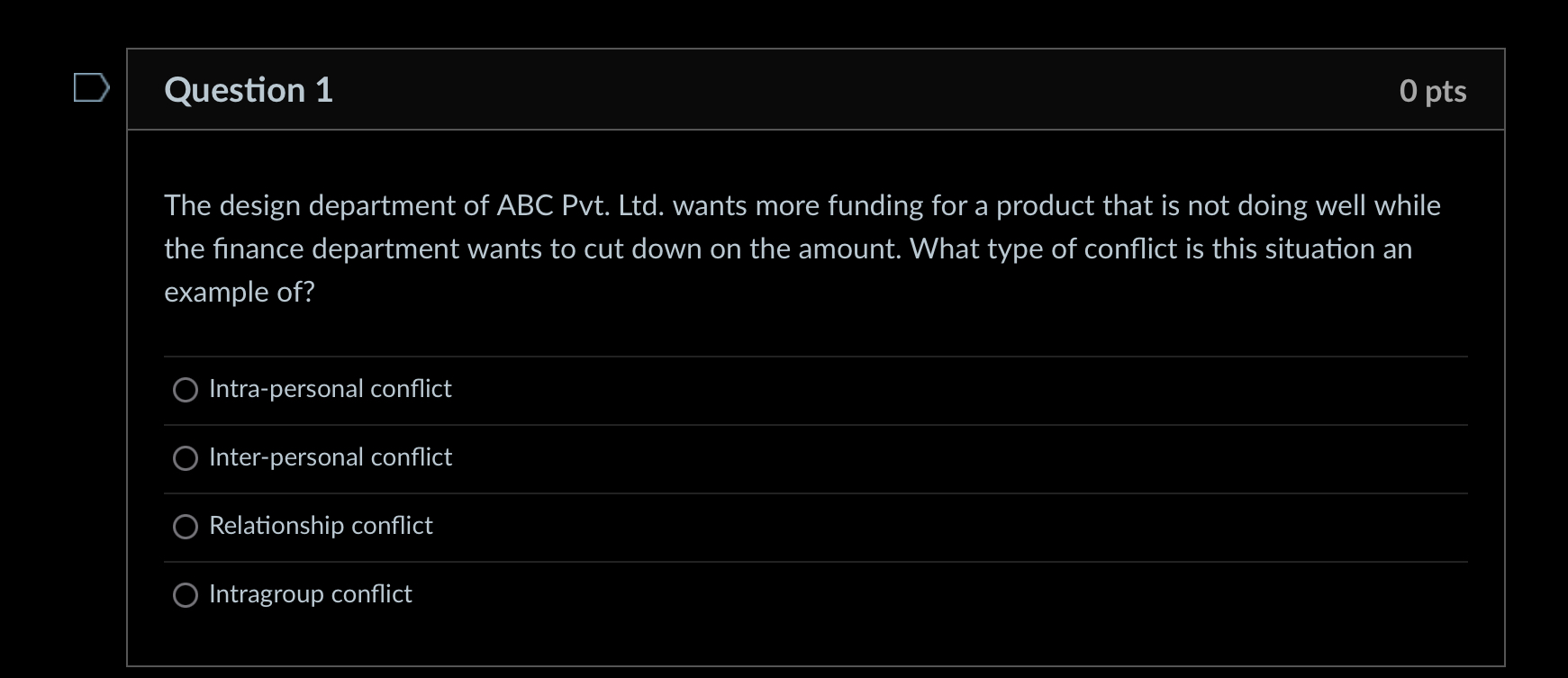Click the "0 pts" points label

tap(1433, 91)
